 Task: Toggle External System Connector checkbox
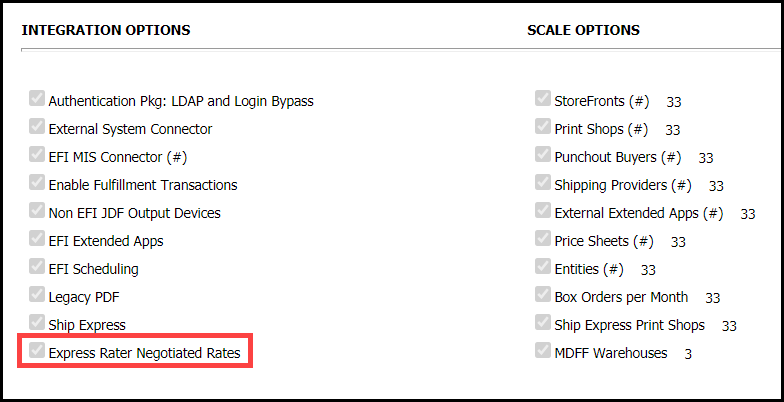37,127
